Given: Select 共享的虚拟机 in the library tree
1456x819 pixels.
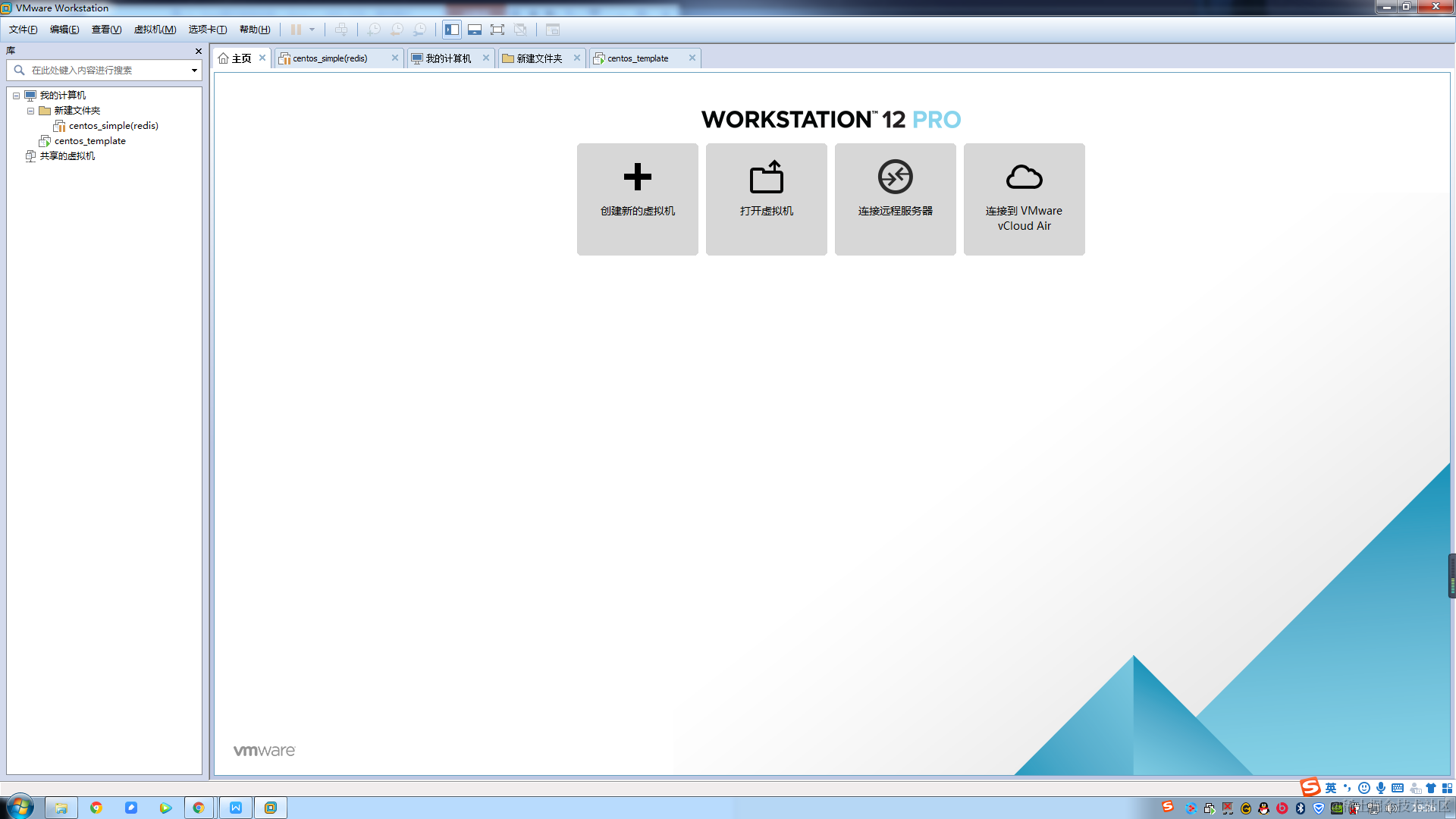Looking at the screenshot, I should pos(67,156).
